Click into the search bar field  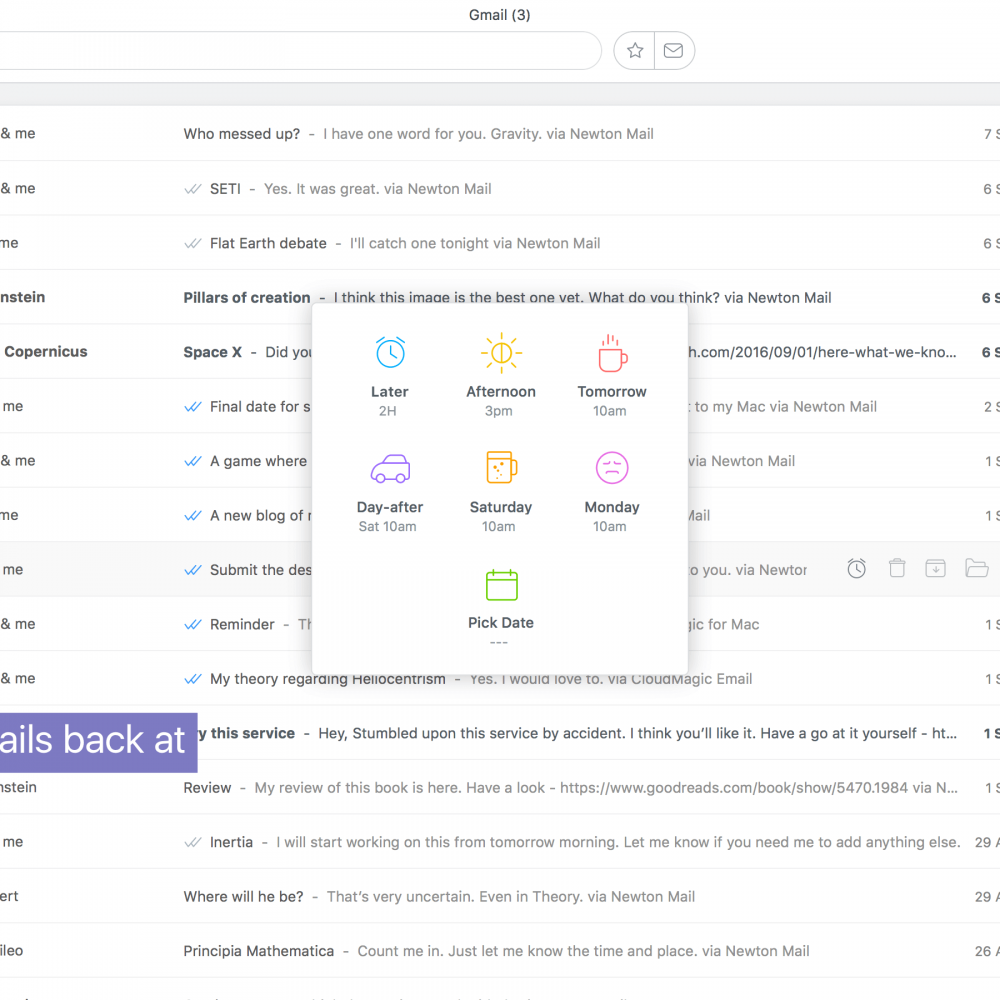[x=300, y=50]
